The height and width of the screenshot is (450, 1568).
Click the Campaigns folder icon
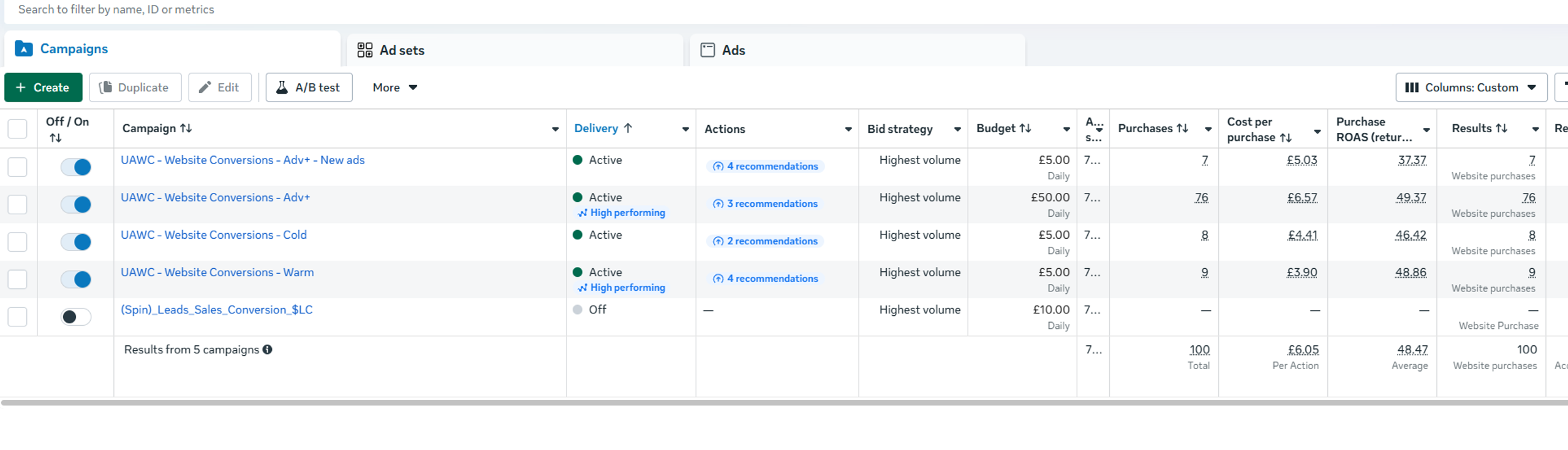[x=24, y=49]
